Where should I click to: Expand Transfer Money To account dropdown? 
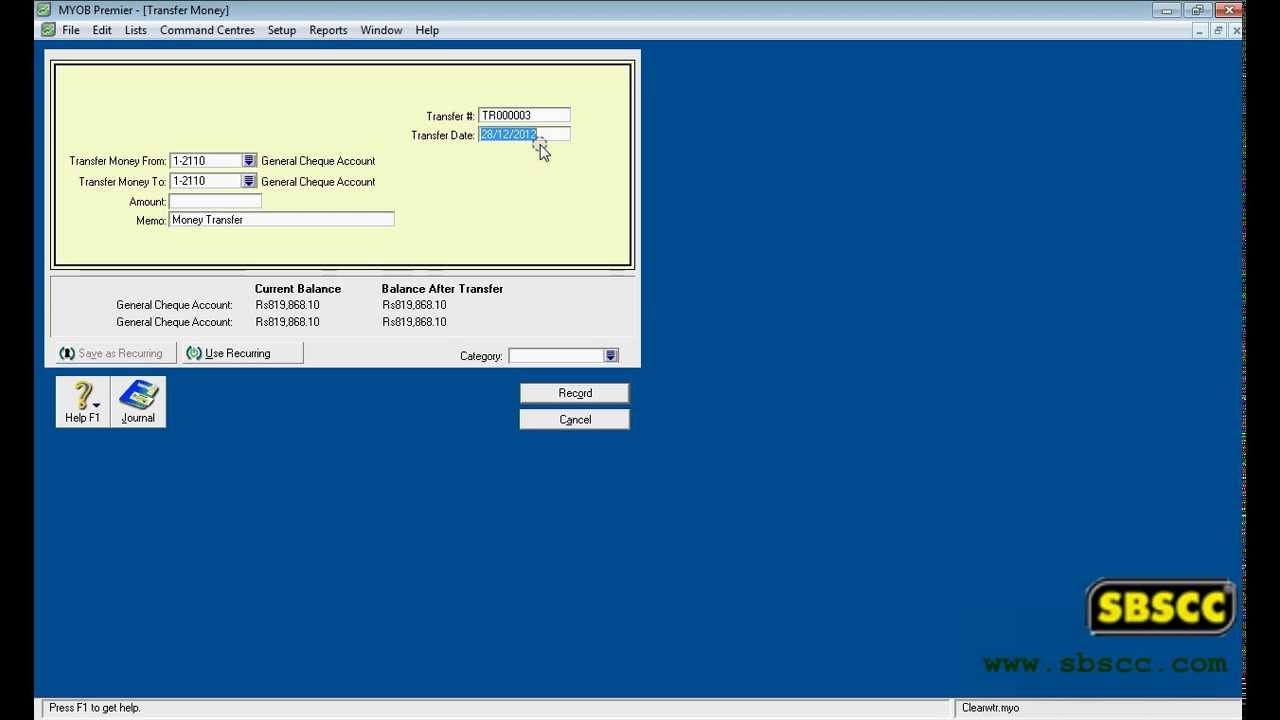(249, 181)
